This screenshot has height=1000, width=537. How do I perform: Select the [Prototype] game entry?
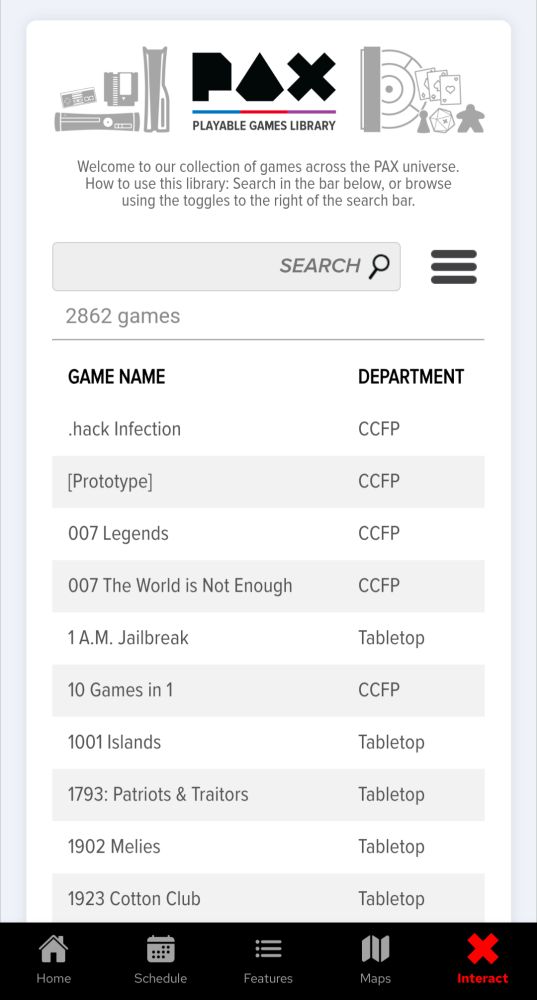pyautogui.click(x=268, y=482)
